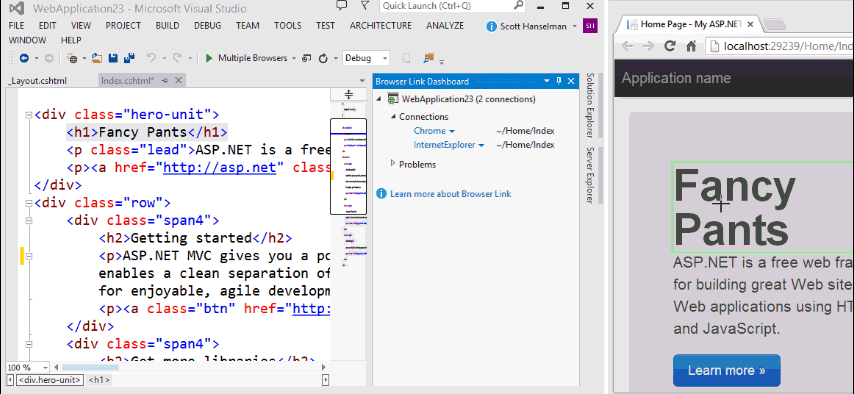854x394 pixels.
Task: Close the Index.cshtml tab with X
Action: click(x=178, y=81)
